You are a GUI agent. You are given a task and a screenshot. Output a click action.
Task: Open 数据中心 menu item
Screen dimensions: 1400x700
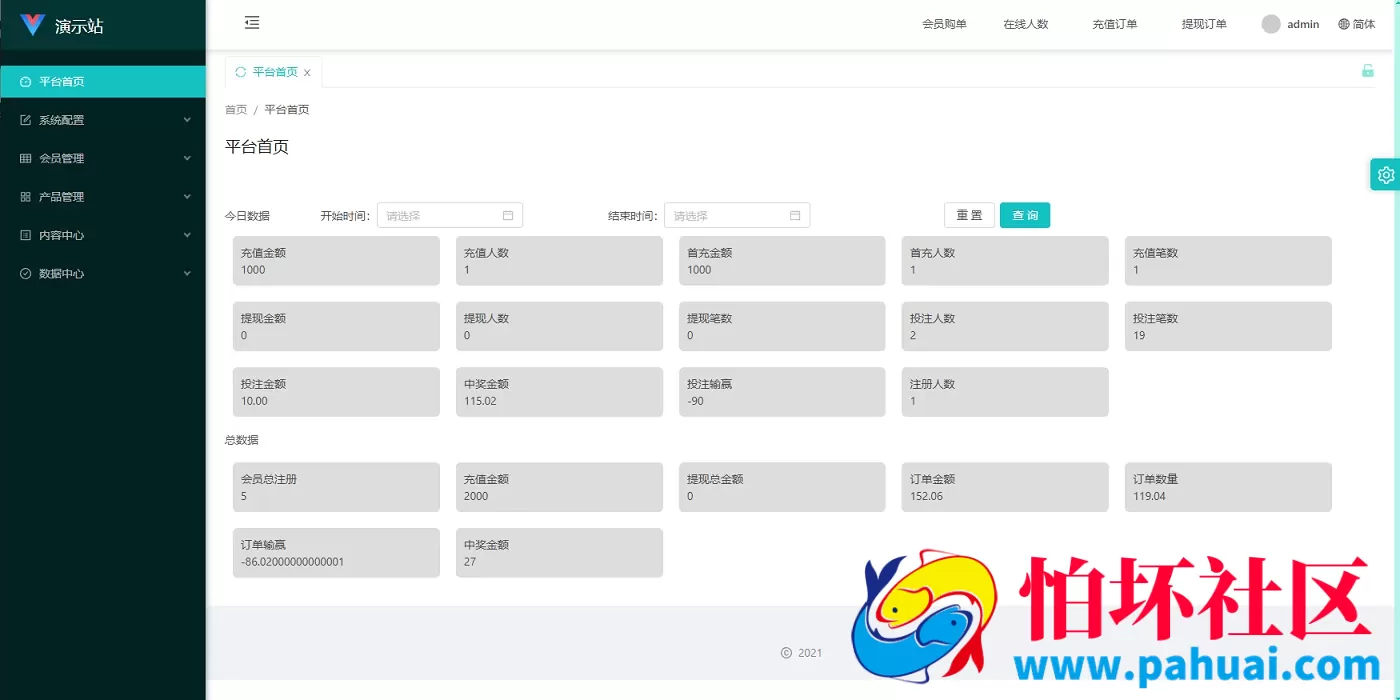103,273
